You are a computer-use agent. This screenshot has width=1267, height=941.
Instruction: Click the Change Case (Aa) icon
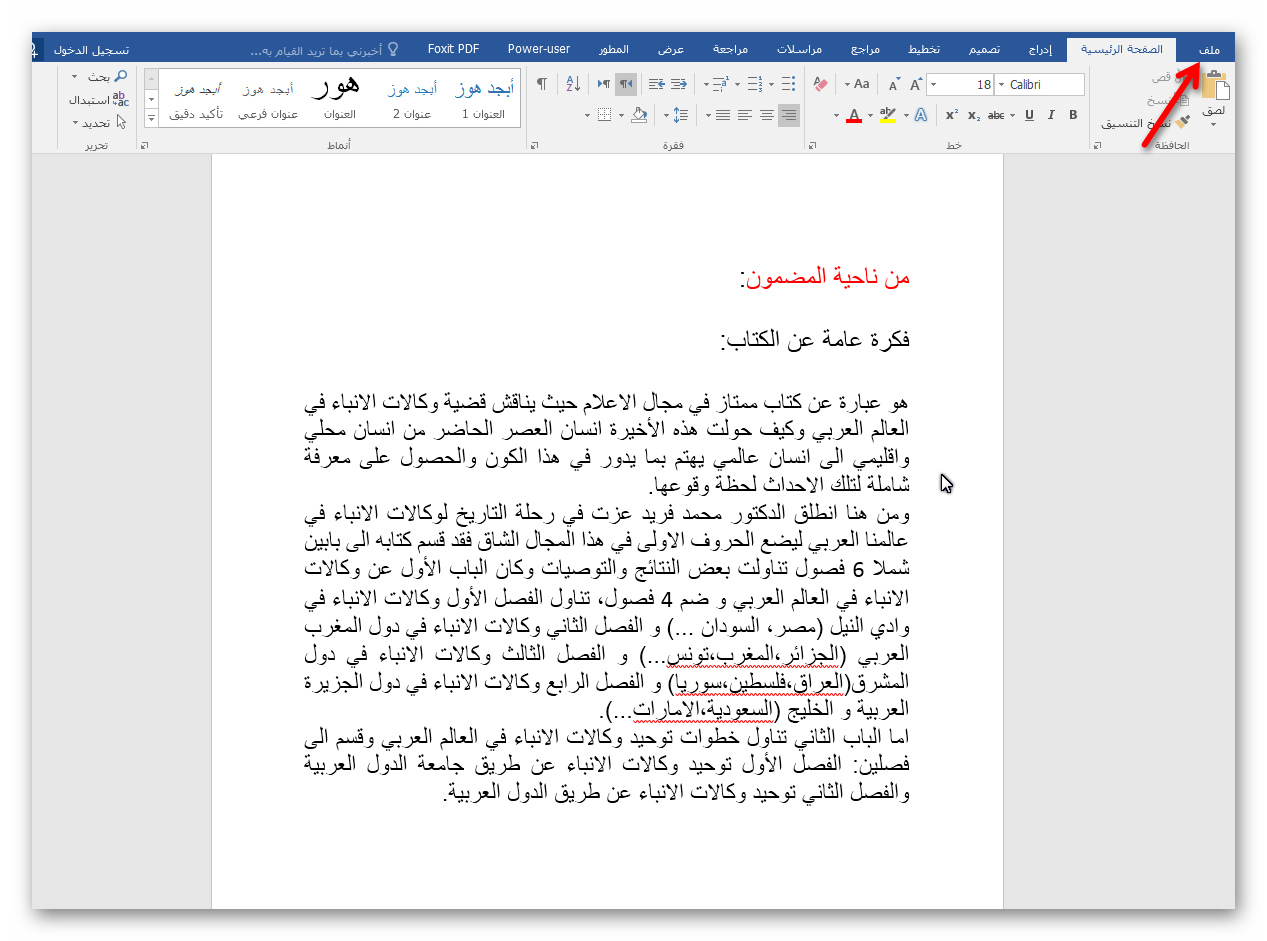tap(861, 84)
